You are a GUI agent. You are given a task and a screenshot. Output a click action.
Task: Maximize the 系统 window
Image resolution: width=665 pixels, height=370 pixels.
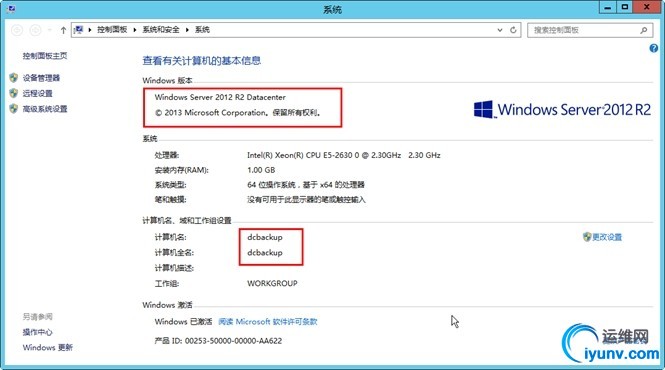click(x=625, y=7)
